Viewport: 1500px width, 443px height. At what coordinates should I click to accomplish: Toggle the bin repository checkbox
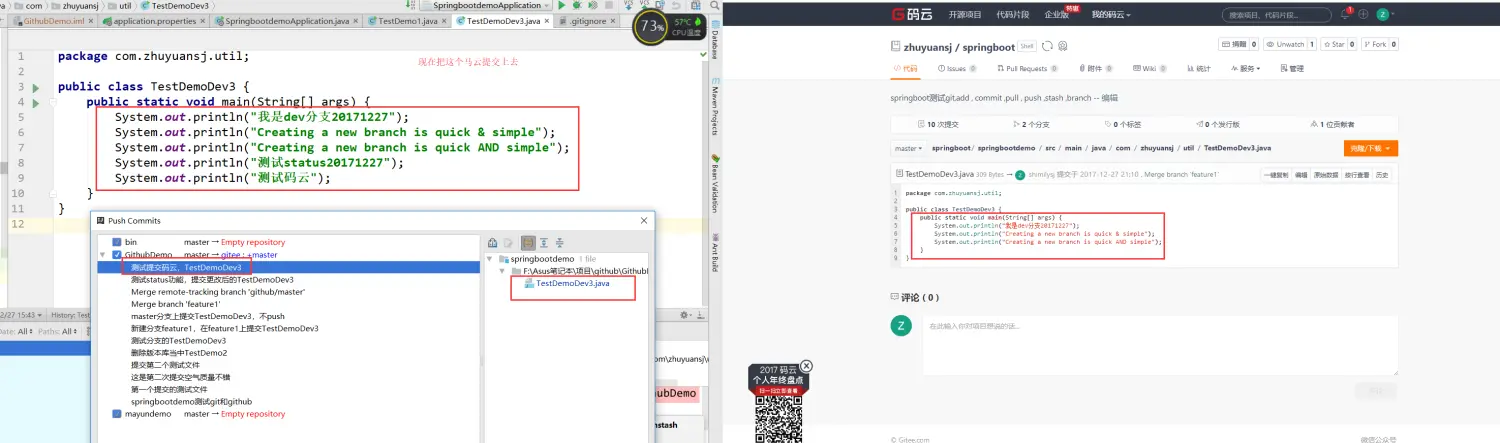pos(117,242)
